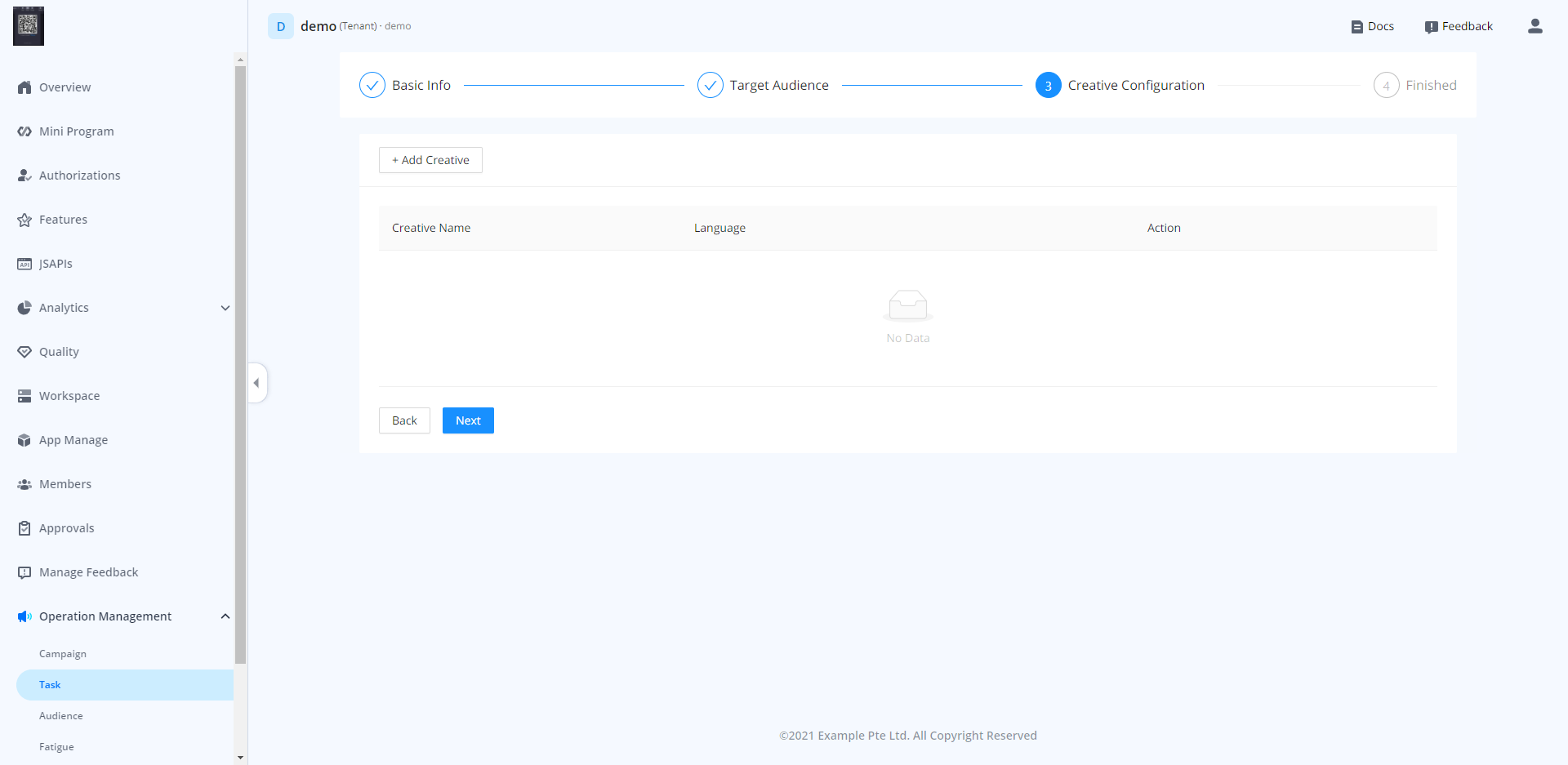Screen dimensions: 1568x765
Task: Select the Audience submenu item
Action: 61,716
